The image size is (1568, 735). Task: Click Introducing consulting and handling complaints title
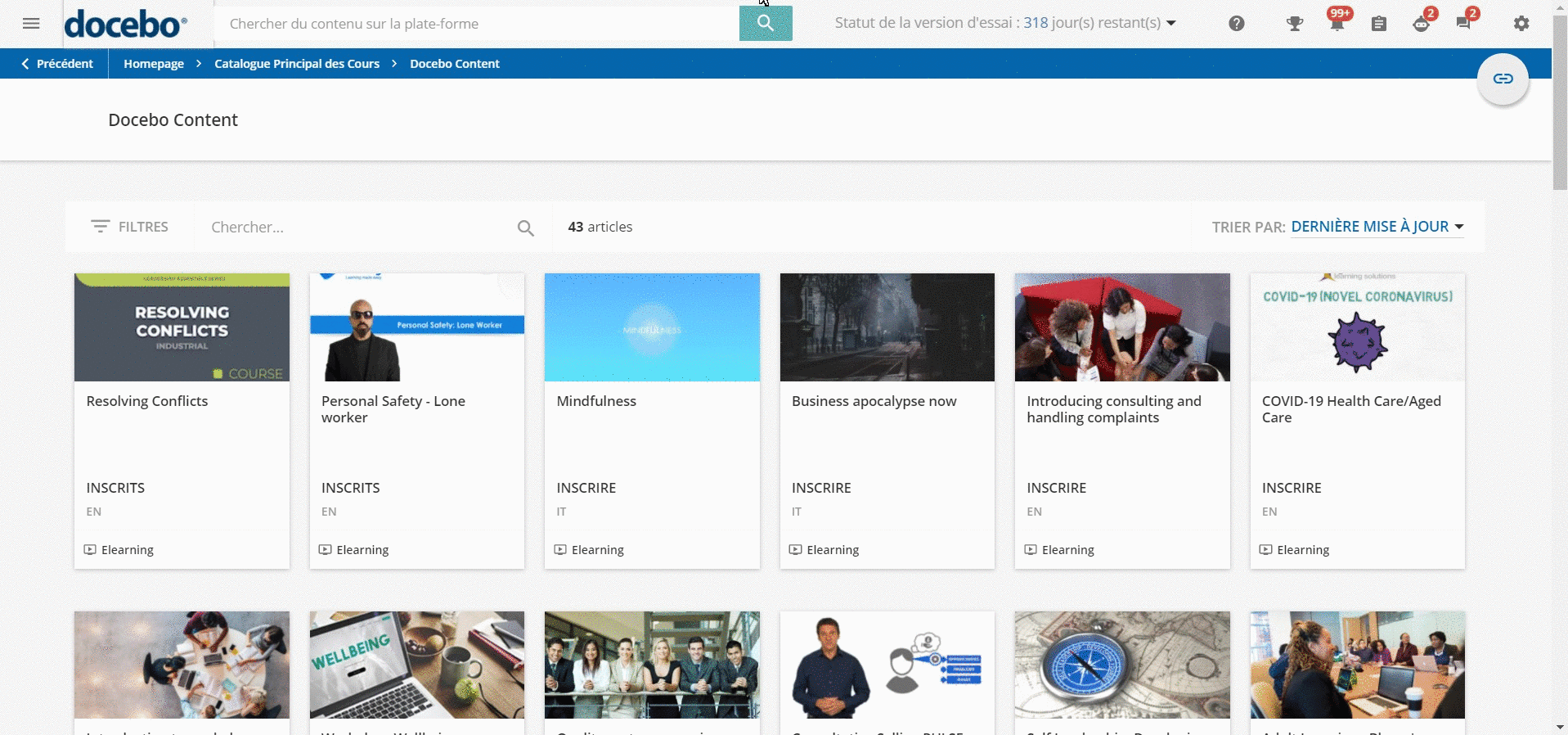point(1114,409)
